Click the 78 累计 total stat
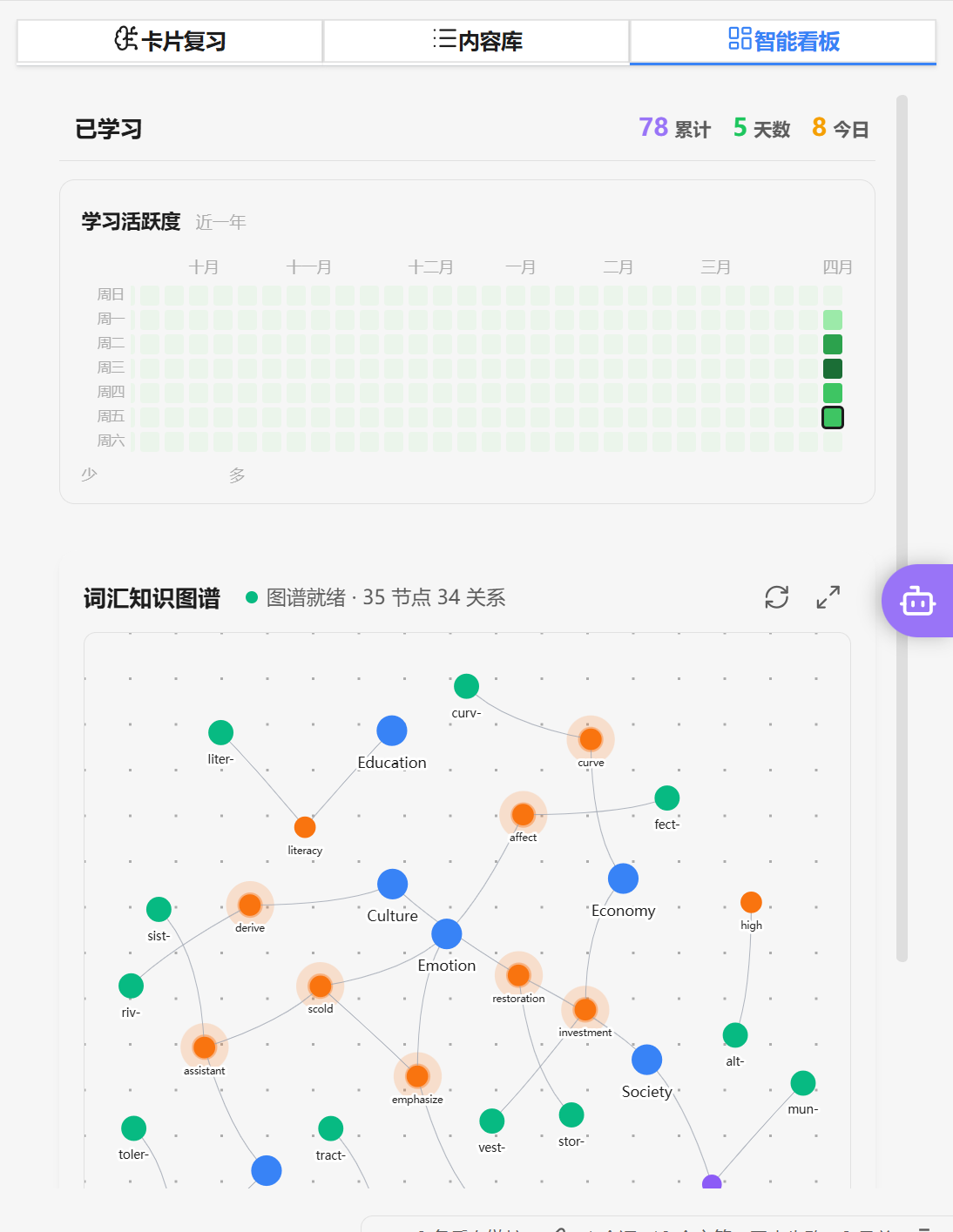The image size is (953, 1232). [675, 129]
